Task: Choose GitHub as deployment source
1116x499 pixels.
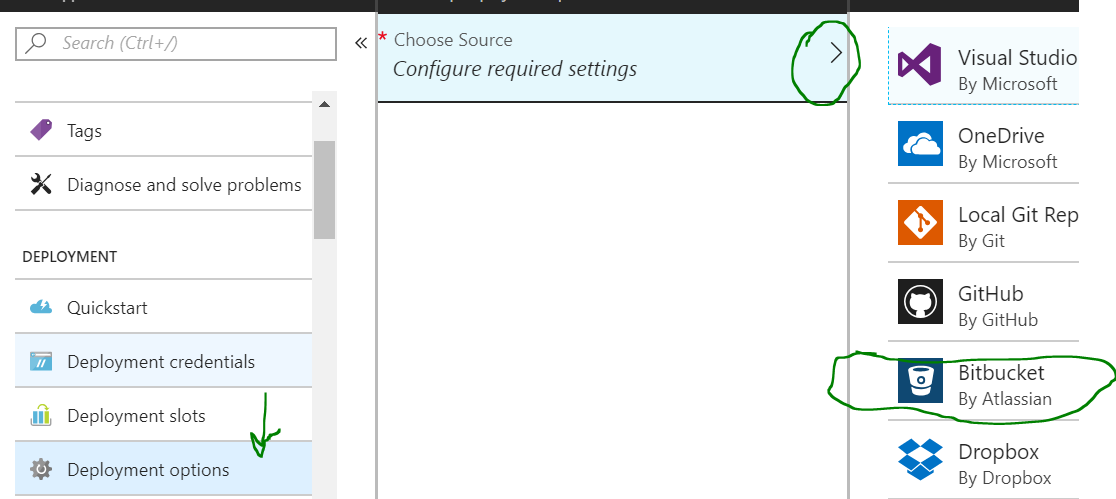Action: coord(984,302)
